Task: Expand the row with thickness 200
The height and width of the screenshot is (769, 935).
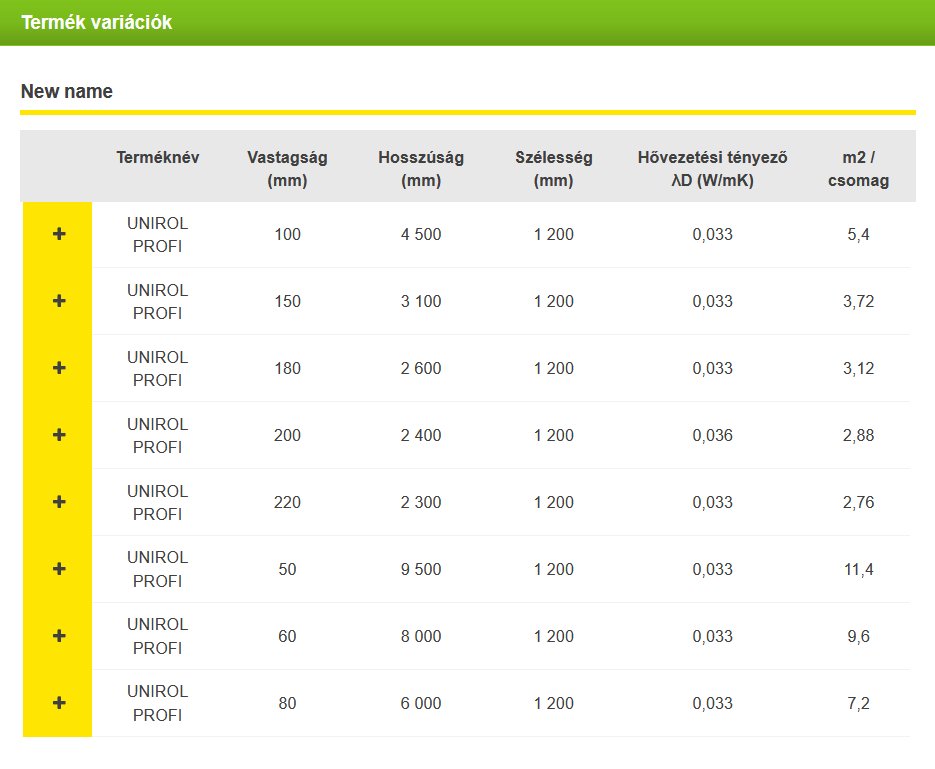Action: pos(58,435)
